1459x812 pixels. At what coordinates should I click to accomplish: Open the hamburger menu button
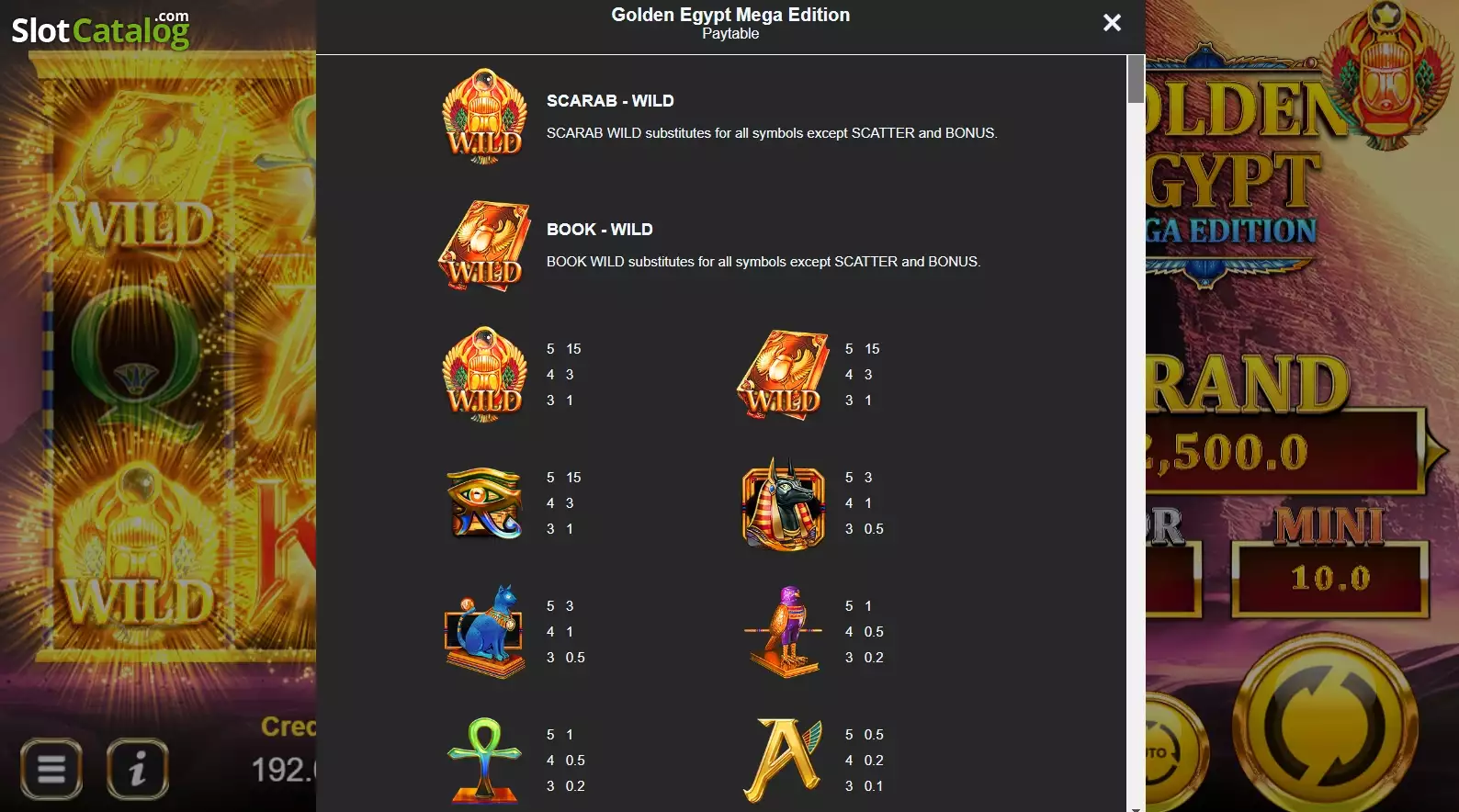point(51,768)
